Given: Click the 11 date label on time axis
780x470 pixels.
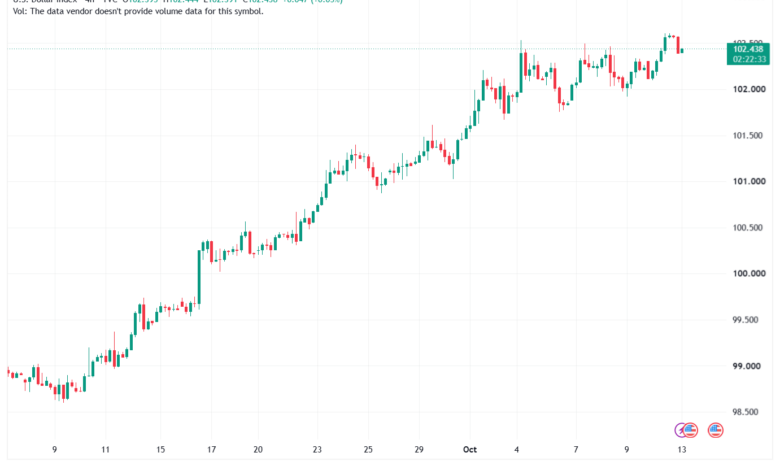Looking at the screenshot, I should pos(105,450).
